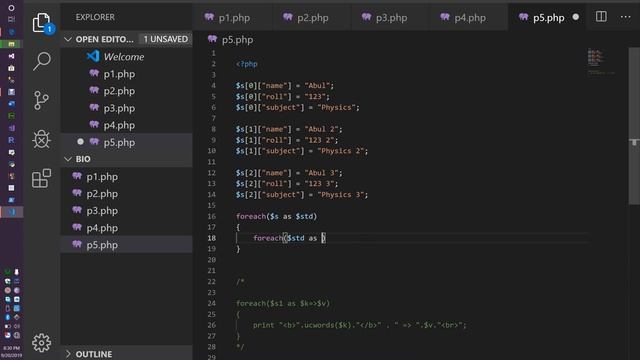This screenshot has width=640, height=360.
Task: Click the line number 18 in gutter
Action: click(x=211, y=238)
